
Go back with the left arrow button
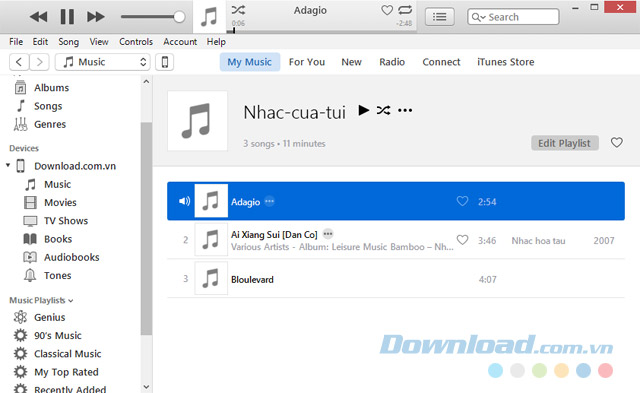[19, 62]
